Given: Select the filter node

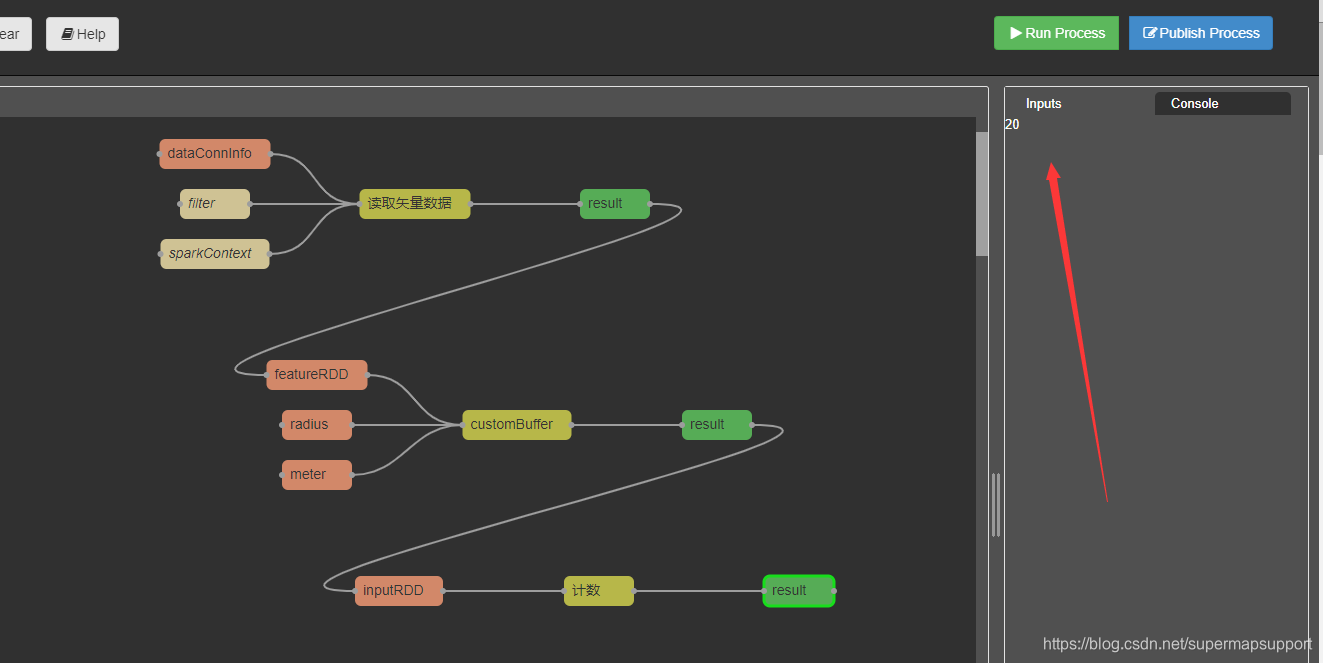Looking at the screenshot, I should coord(215,204).
